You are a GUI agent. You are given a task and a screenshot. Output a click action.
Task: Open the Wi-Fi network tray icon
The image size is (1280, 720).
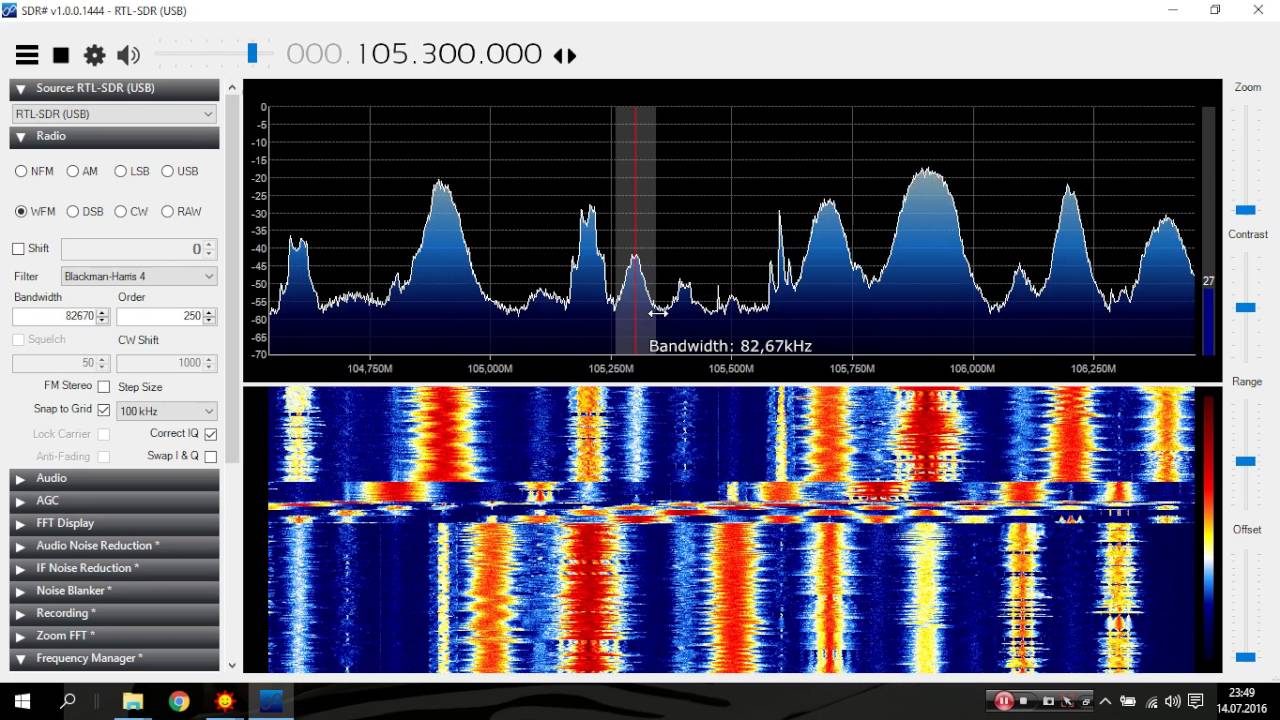click(1151, 701)
